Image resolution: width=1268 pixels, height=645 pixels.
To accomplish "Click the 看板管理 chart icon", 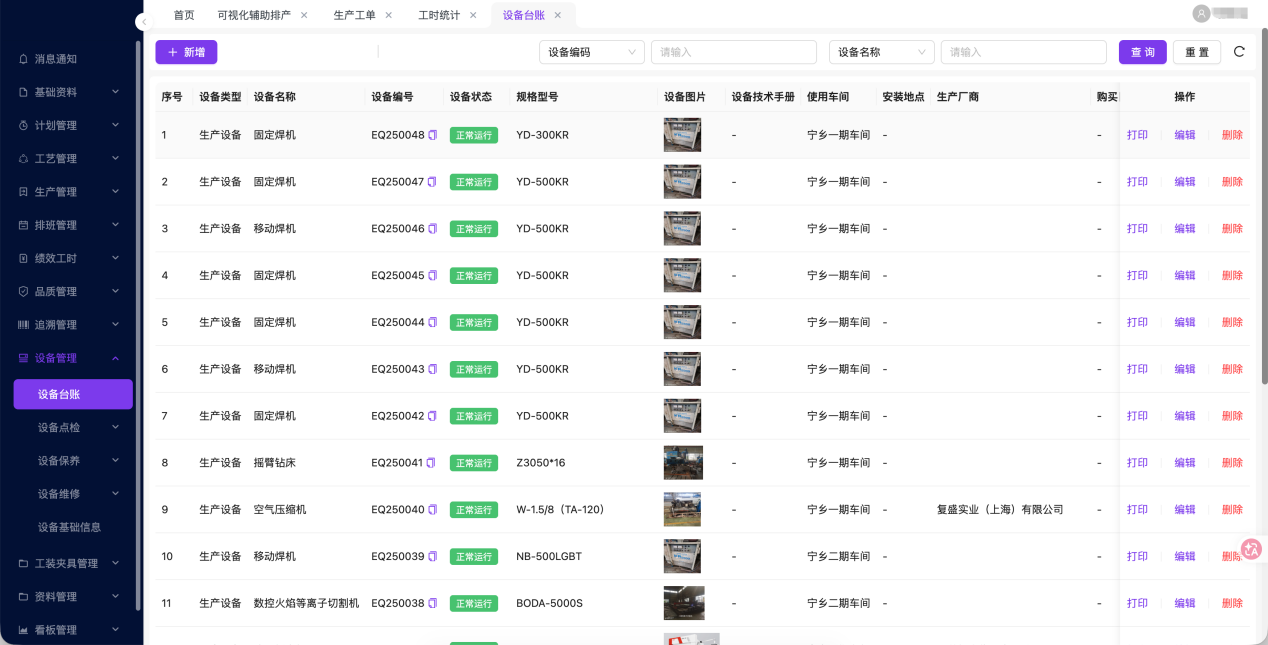I will tap(23, 630).
